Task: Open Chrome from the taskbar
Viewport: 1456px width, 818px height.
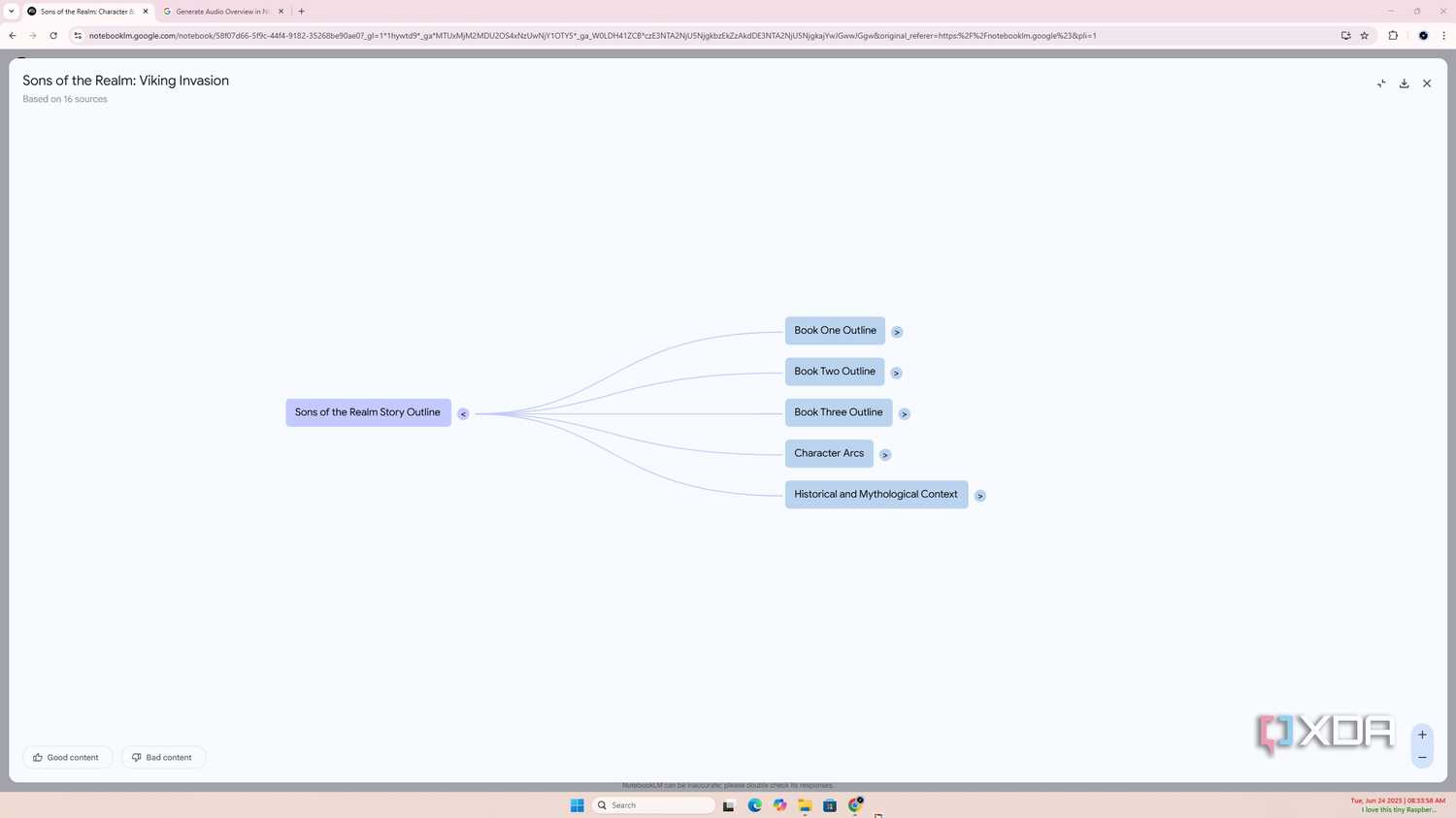Action: point(855,805)
